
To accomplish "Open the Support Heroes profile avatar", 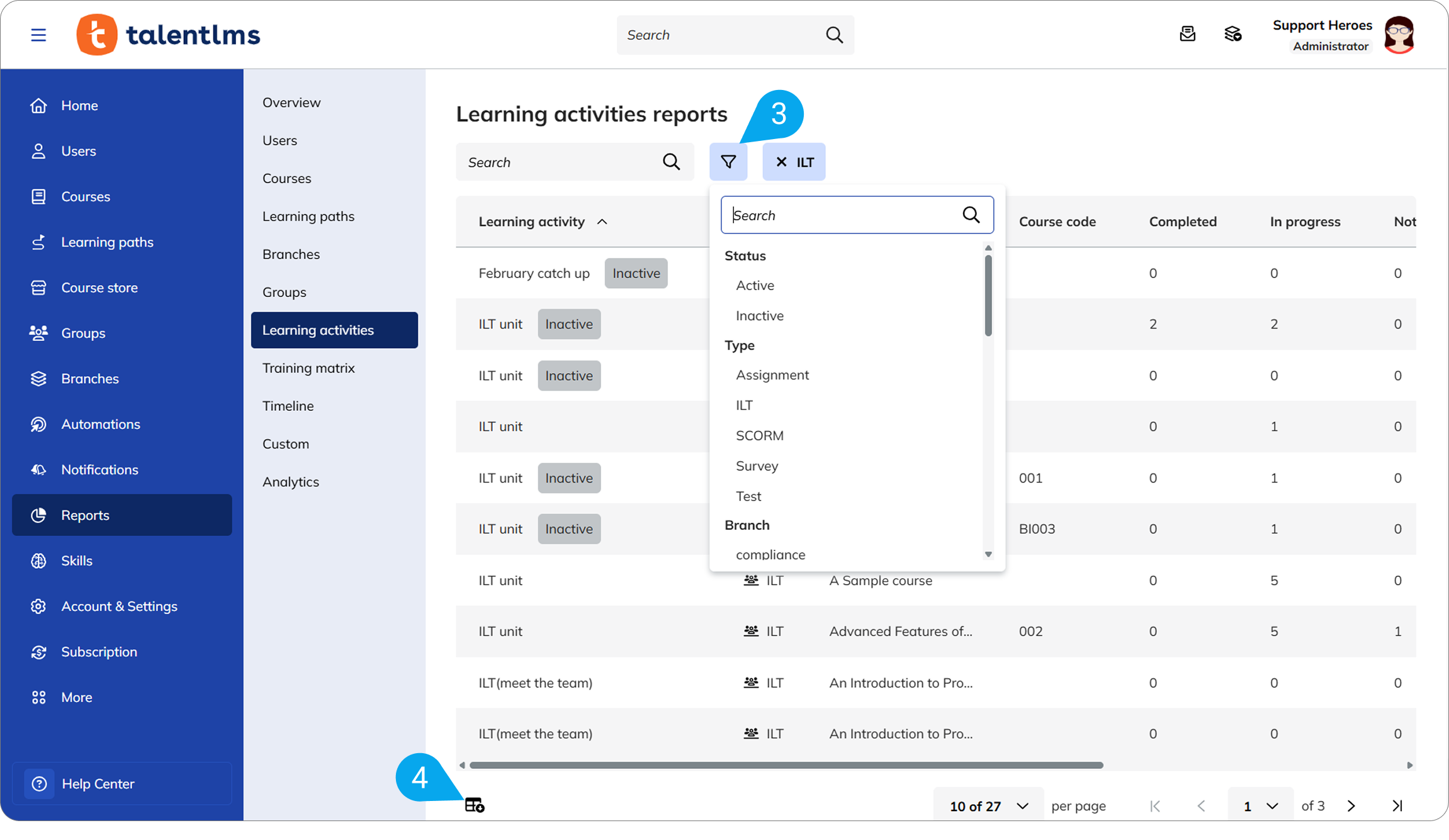I will 1399,35.
